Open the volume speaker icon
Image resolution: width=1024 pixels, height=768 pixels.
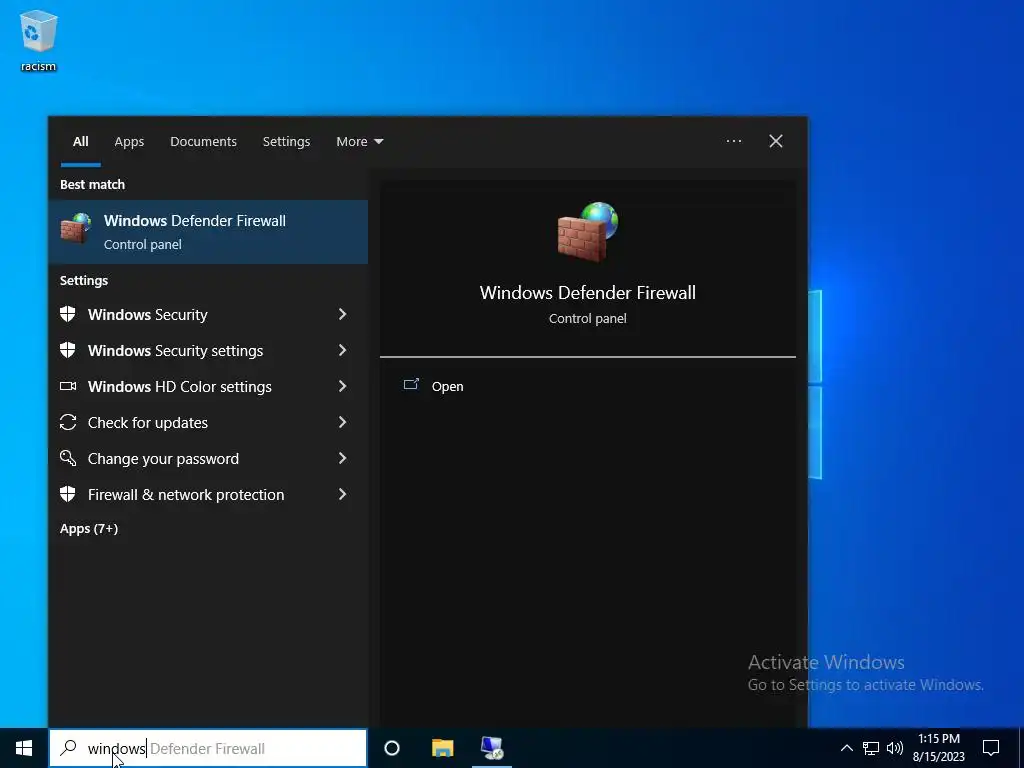[895, 748]
